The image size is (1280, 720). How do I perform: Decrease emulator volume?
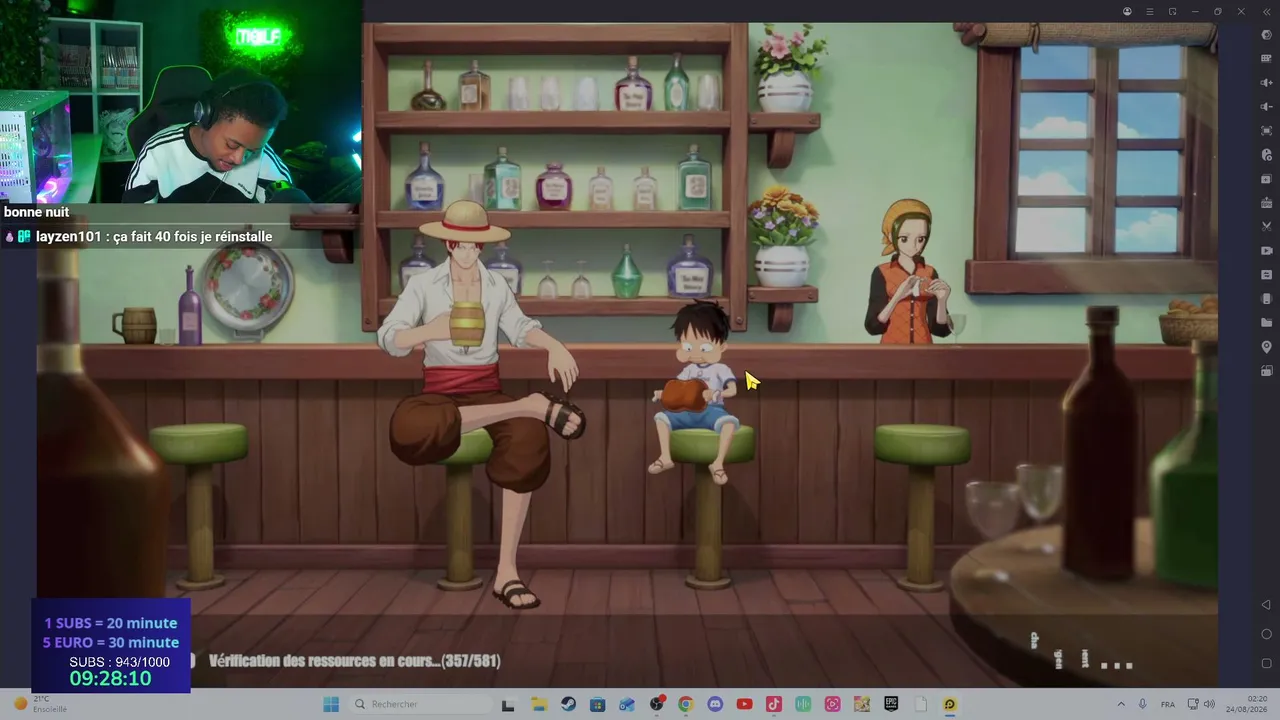[x=1266, y=107]
